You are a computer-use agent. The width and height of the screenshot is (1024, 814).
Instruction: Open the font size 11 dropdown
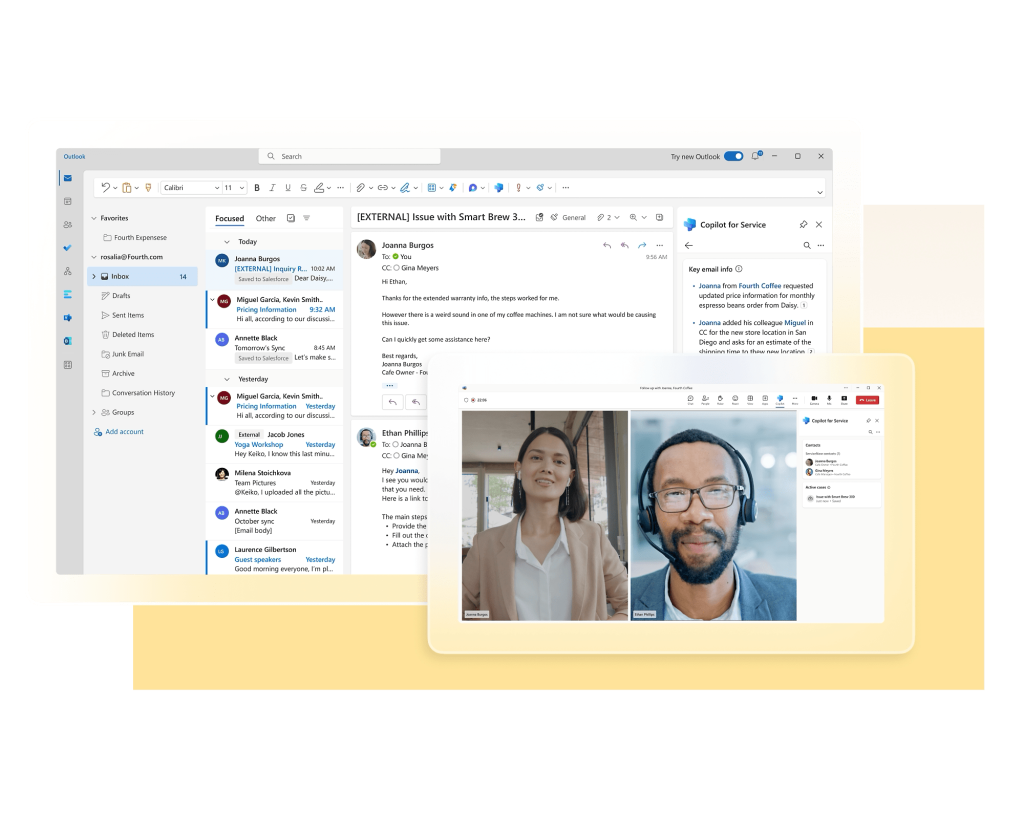point(234,187)
